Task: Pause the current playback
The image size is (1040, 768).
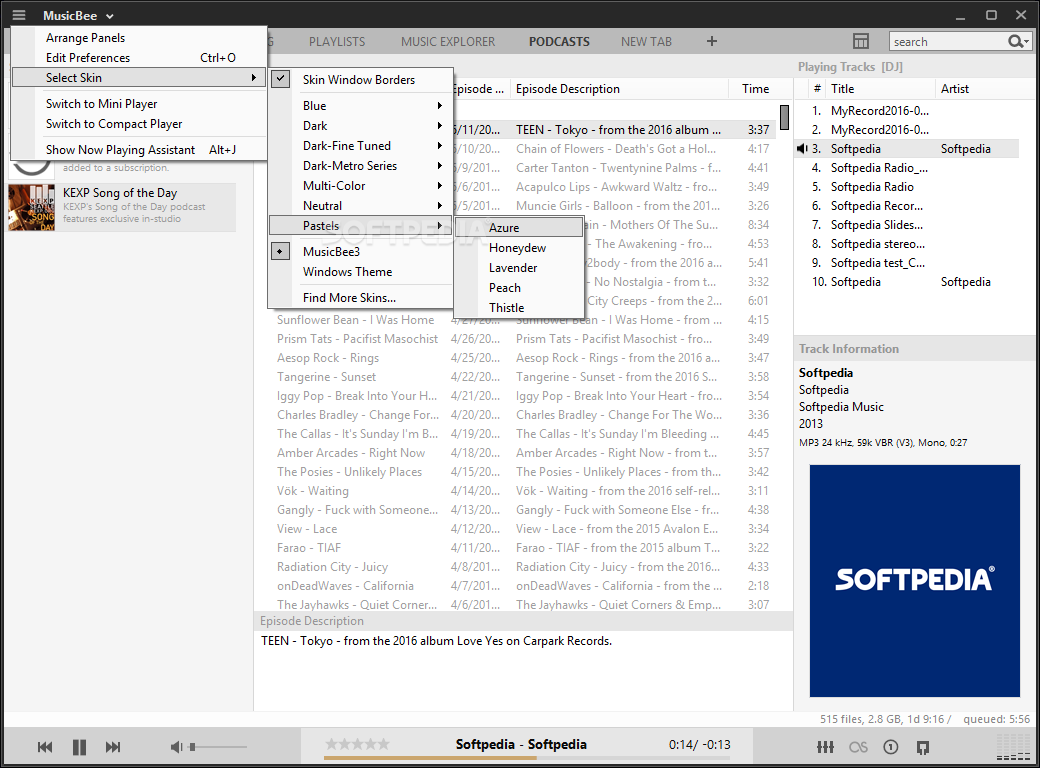Action: [x=79, y=747]
